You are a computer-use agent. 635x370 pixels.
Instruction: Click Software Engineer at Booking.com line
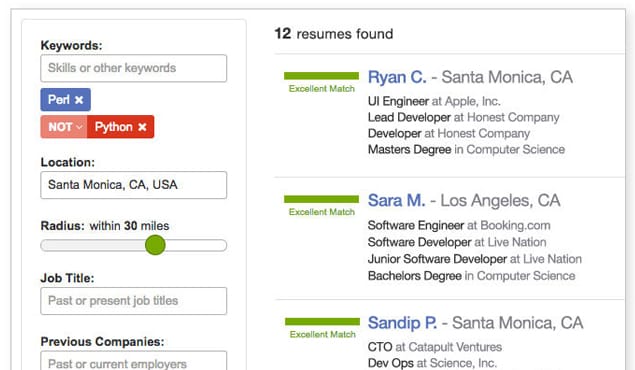(x=459, y=225)
